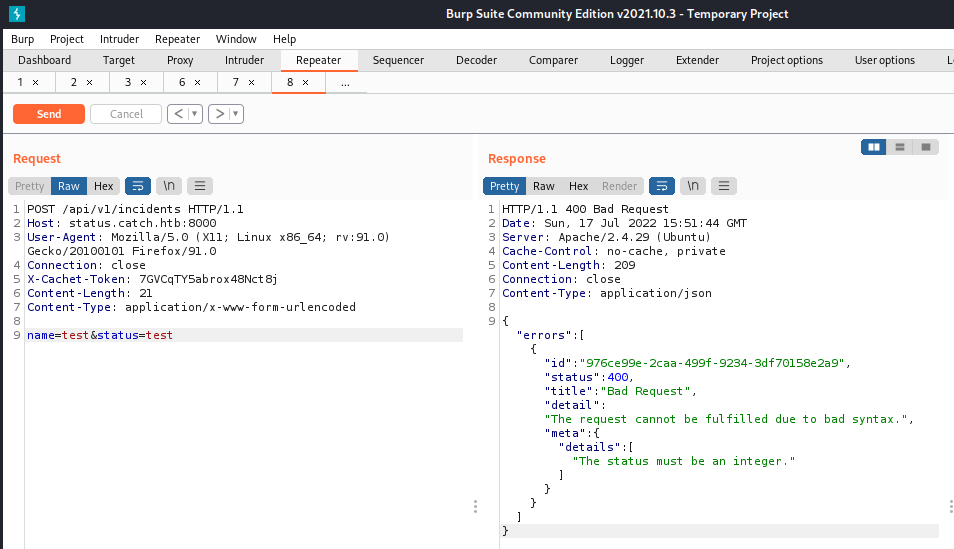Open Request panel options menu icon

click(200, 186)
